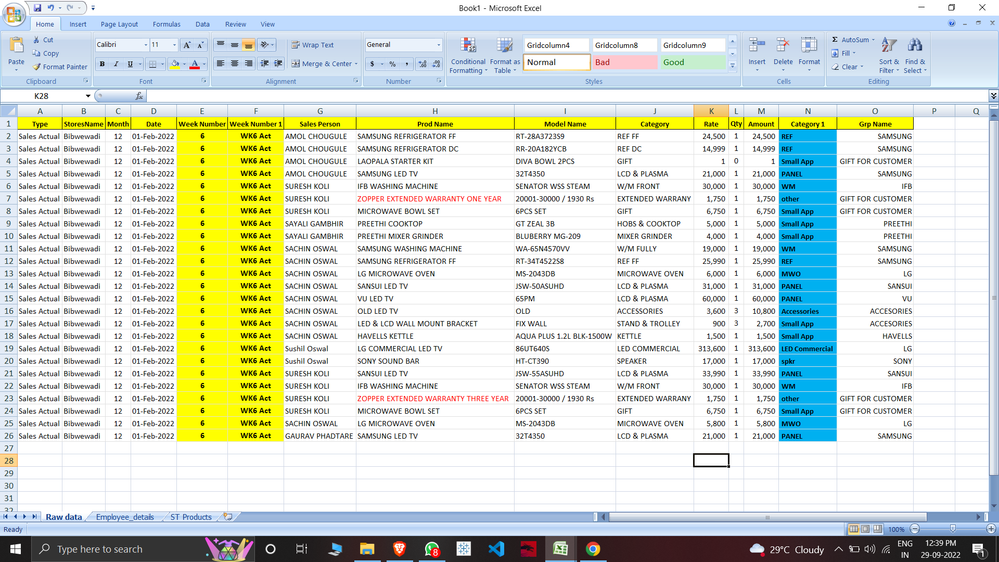Screen dimensions: 999x562
Task: Open the Fill dropdown
Action: [844, 54]
